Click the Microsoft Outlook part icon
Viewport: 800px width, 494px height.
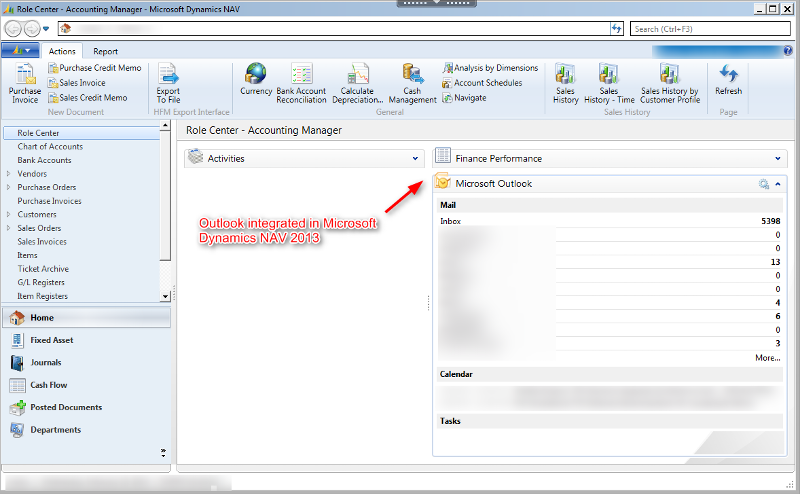[443, 182]
